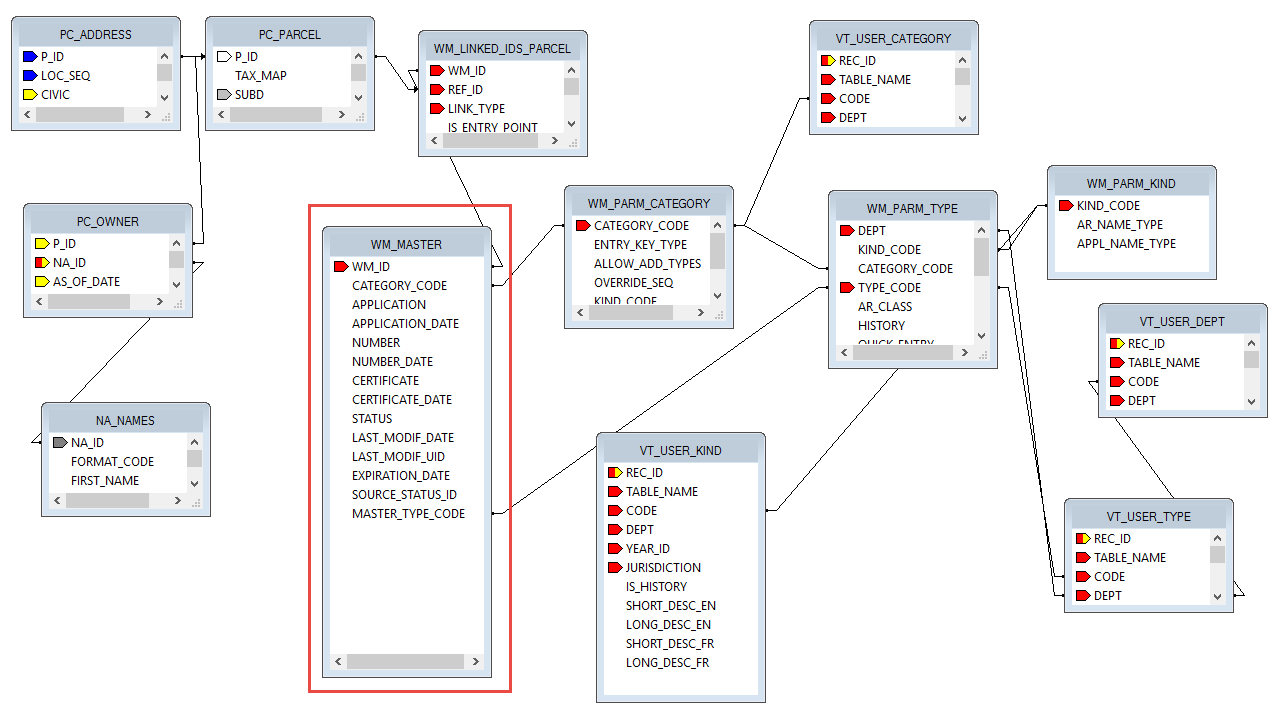
Task: Click the blue key icon next to LOC_SEQ
Action: [29, 76]
